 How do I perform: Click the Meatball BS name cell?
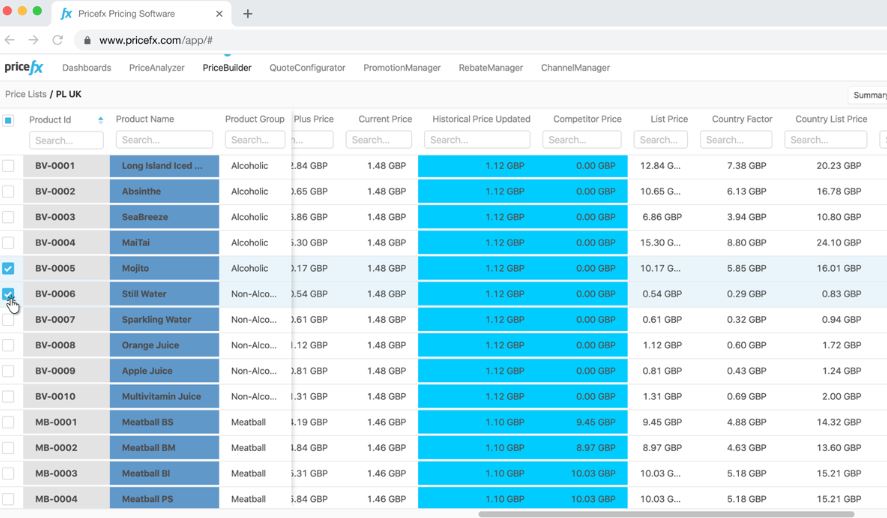pos(164,422)
